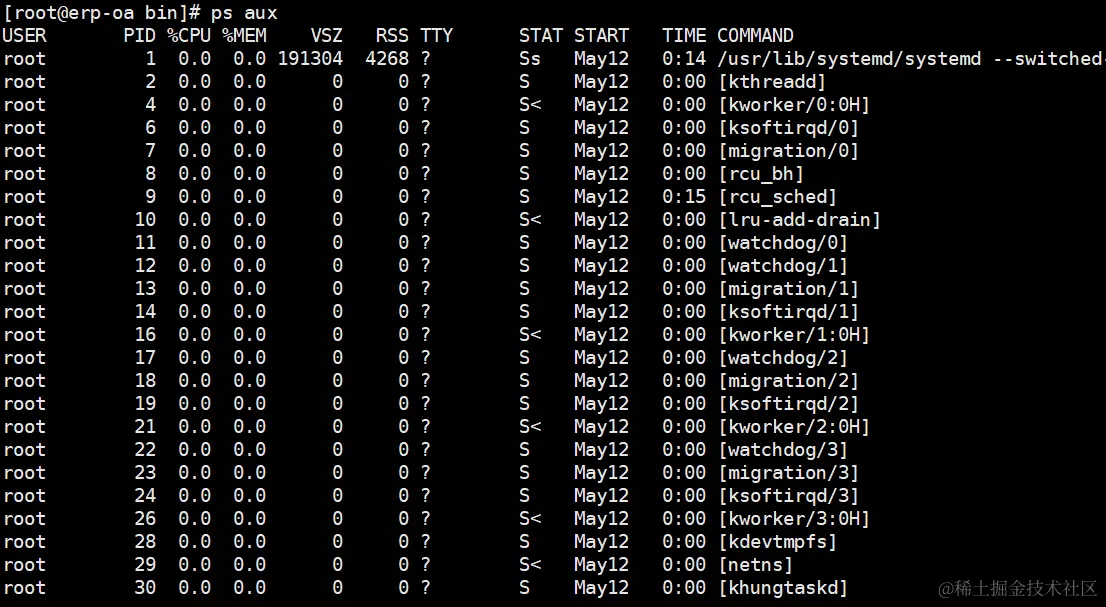The image size is (1106, 607).
Task: Click the %CPU column header
Action: click(188, 35)
